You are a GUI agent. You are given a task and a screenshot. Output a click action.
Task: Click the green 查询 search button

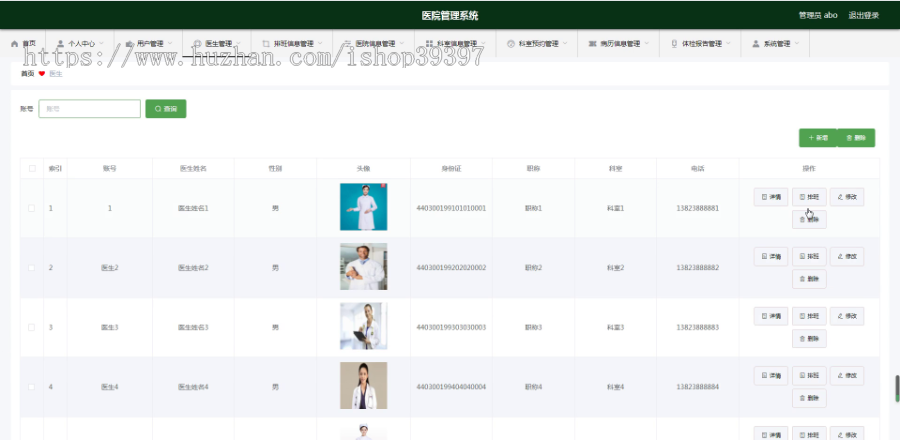tap(166, 108)
